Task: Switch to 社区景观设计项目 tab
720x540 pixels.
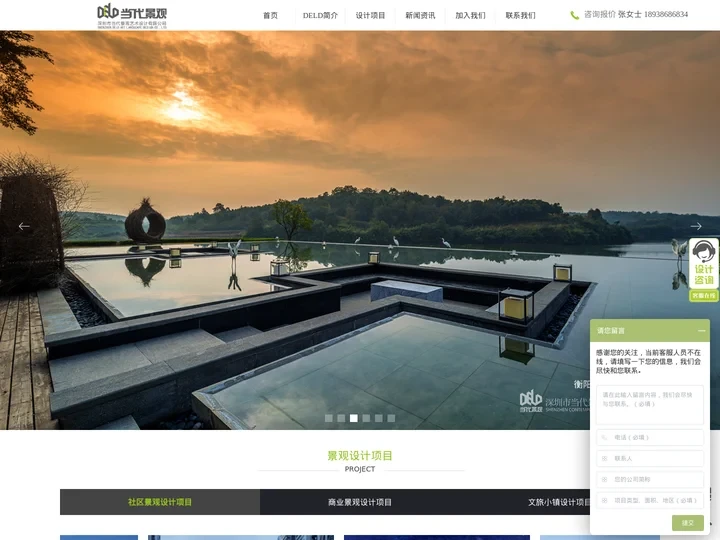Action: point(160,502)
